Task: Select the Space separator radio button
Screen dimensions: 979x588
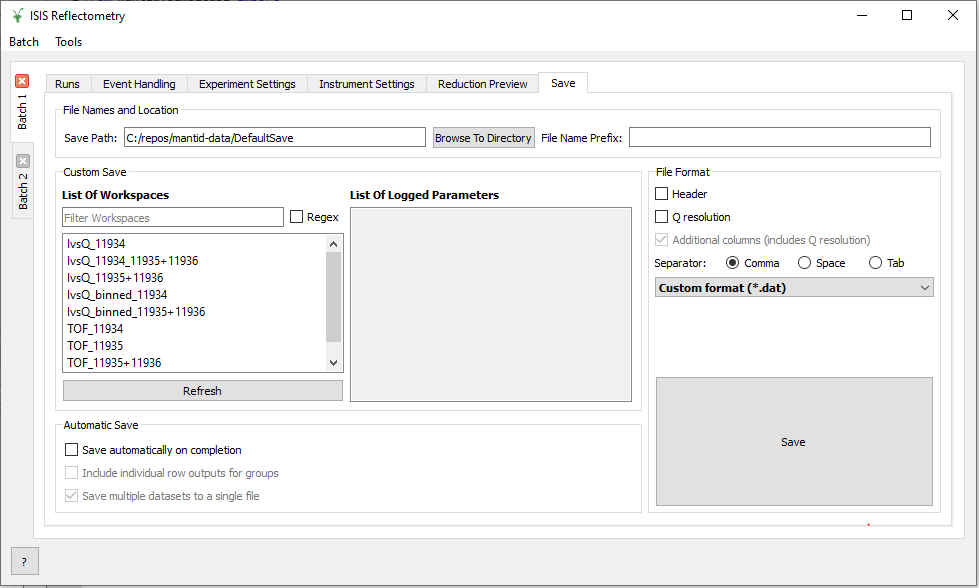Action: point(805,263)
